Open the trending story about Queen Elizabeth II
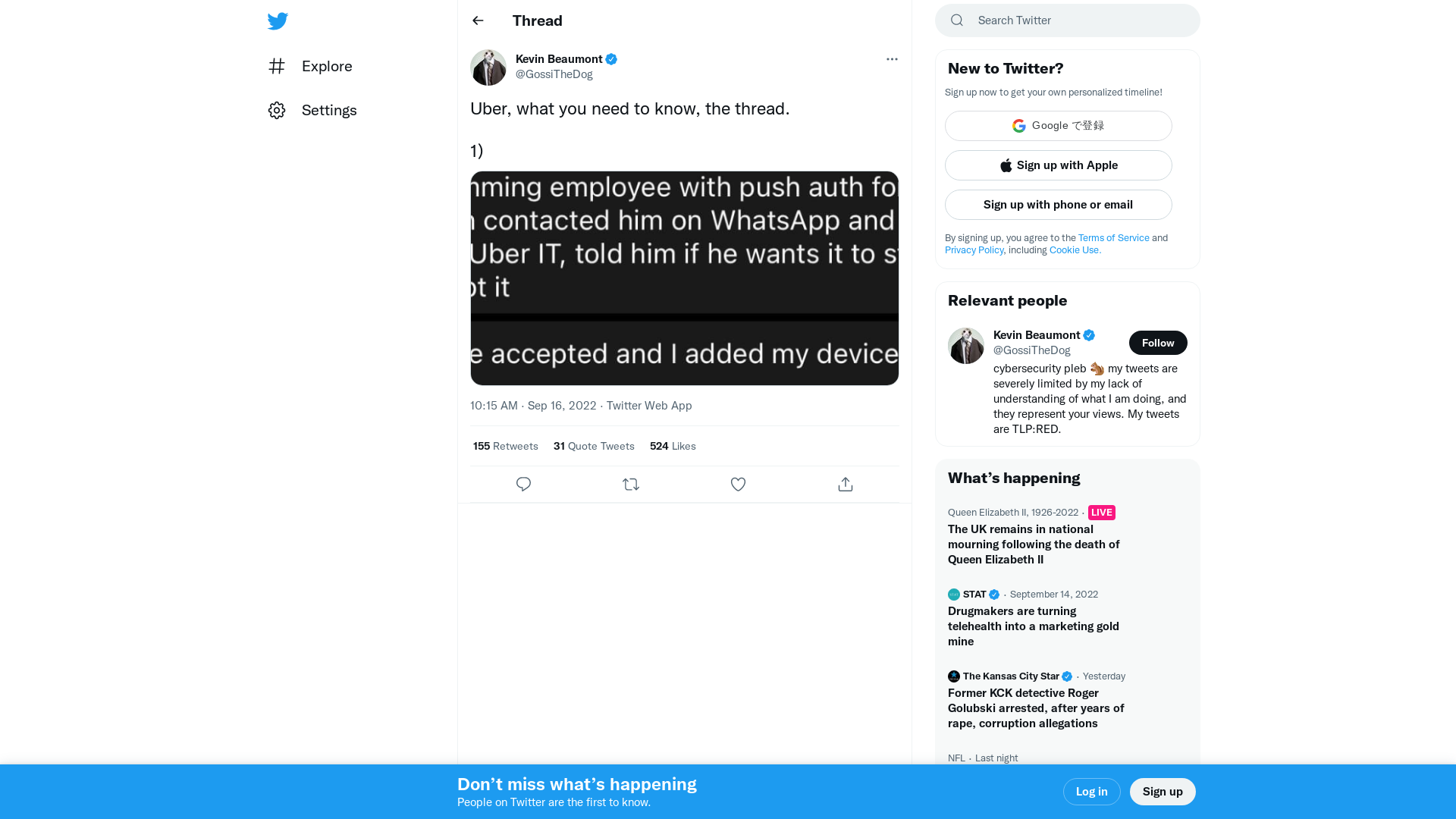Viewport: 1456px width, 819px height. pyautogui.click(x=1033, y=544)
